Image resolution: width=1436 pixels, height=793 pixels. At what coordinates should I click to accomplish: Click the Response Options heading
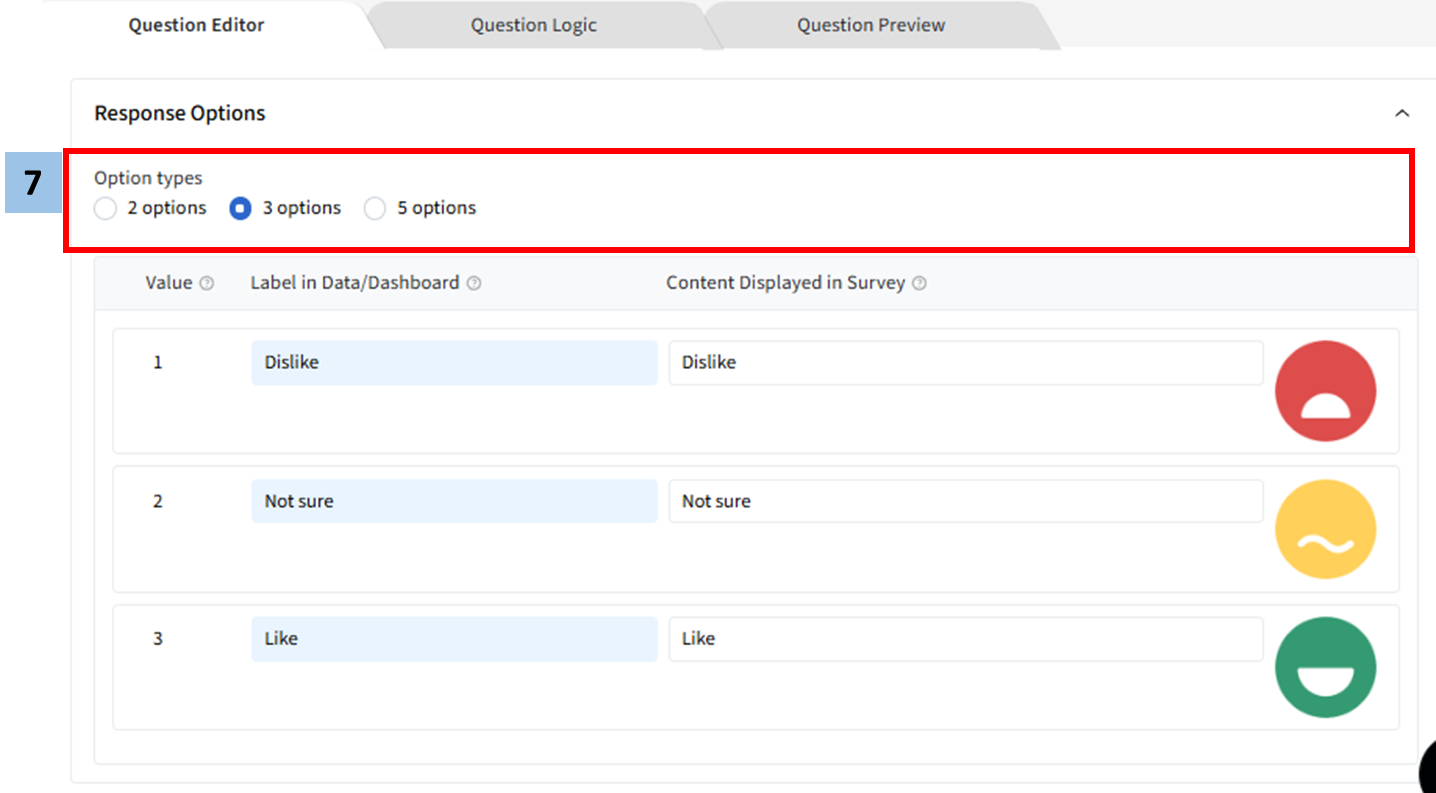tap(180, 113)
